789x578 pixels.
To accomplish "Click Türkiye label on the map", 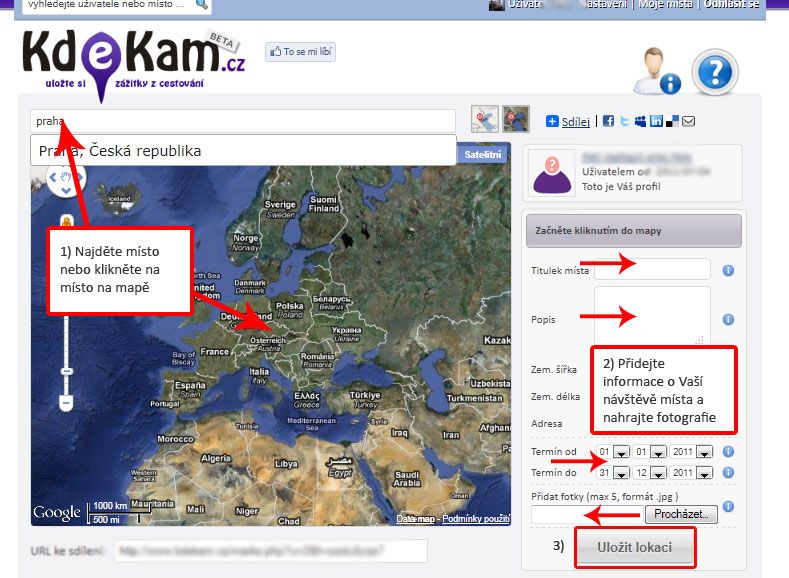I will click(x=365, y=395).
